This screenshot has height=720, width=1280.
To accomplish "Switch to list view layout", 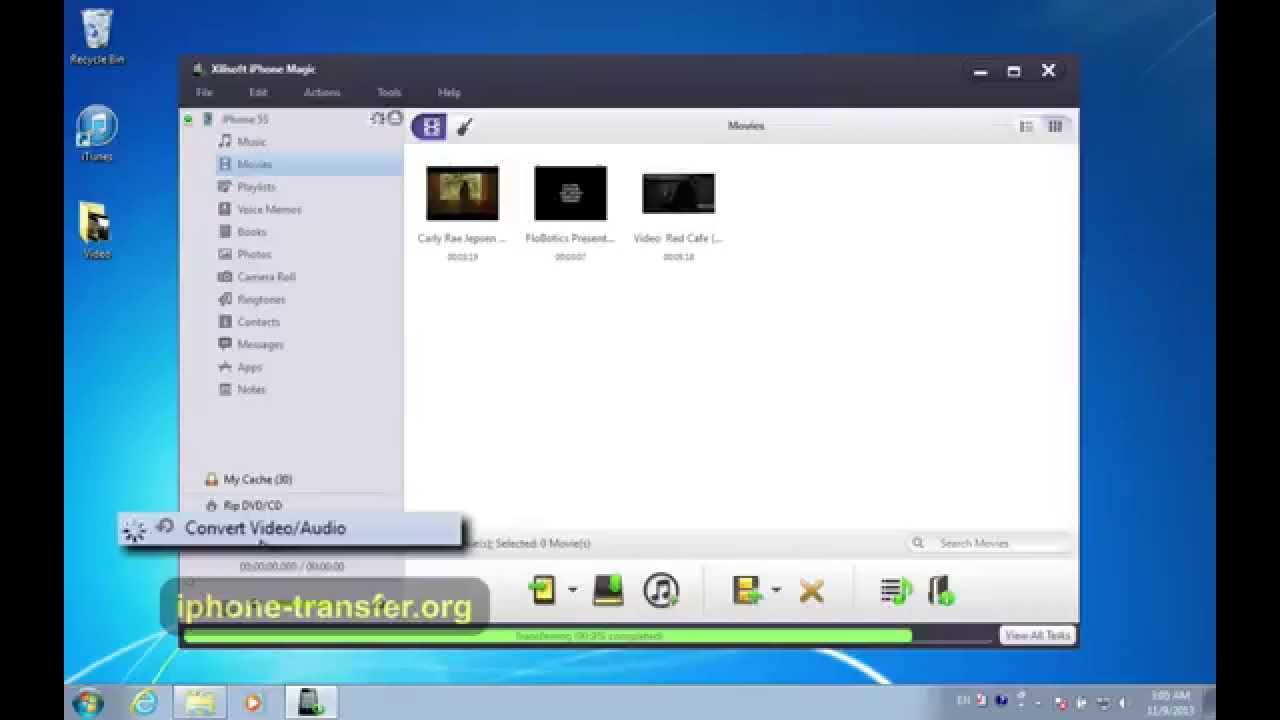I will [1026, 126].
